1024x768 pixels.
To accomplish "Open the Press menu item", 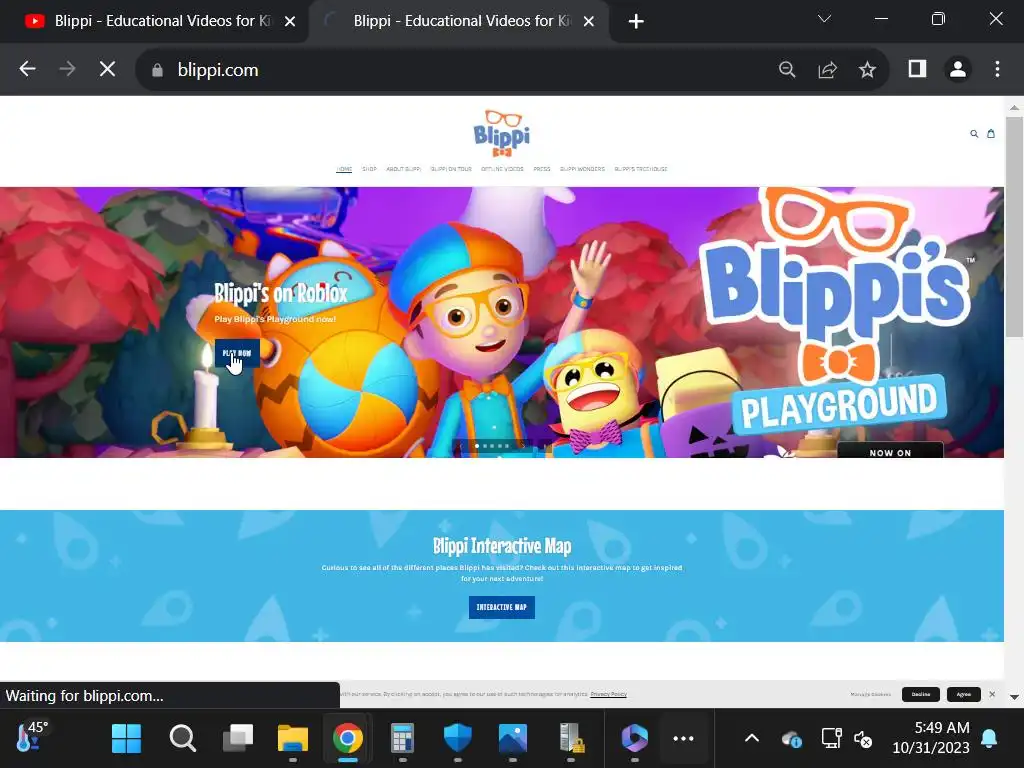I will click(542, 169).
